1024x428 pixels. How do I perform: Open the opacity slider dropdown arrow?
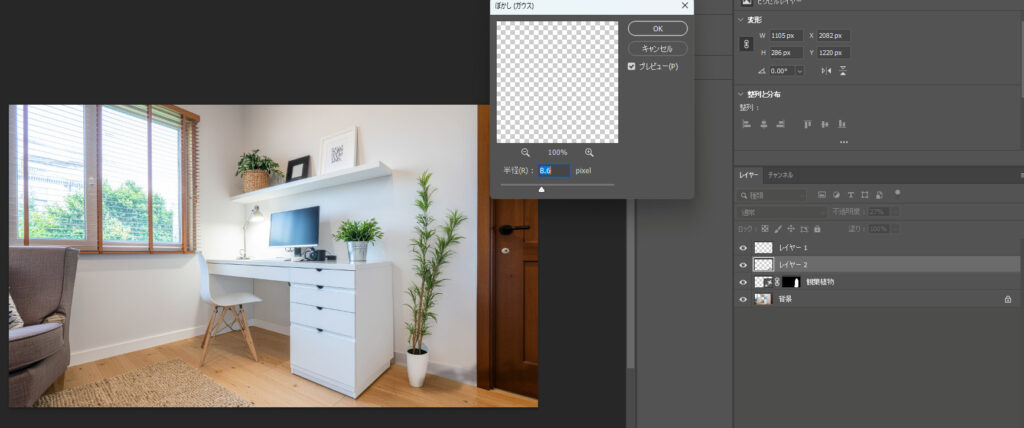[x=895, y=212]
